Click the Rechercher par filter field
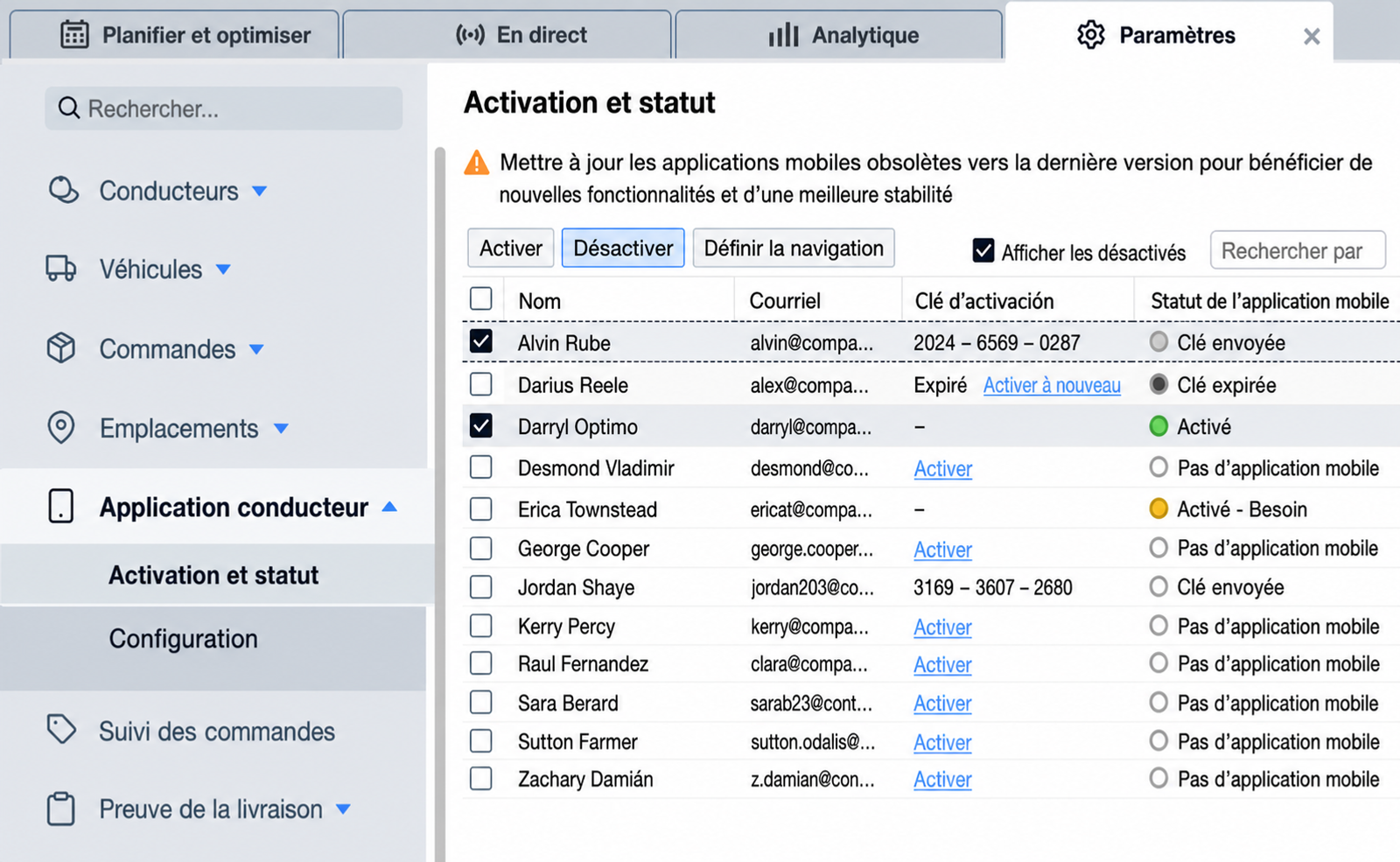Screen dimensions: 1400x862 pyautogui.click(x=1298, y=251)
